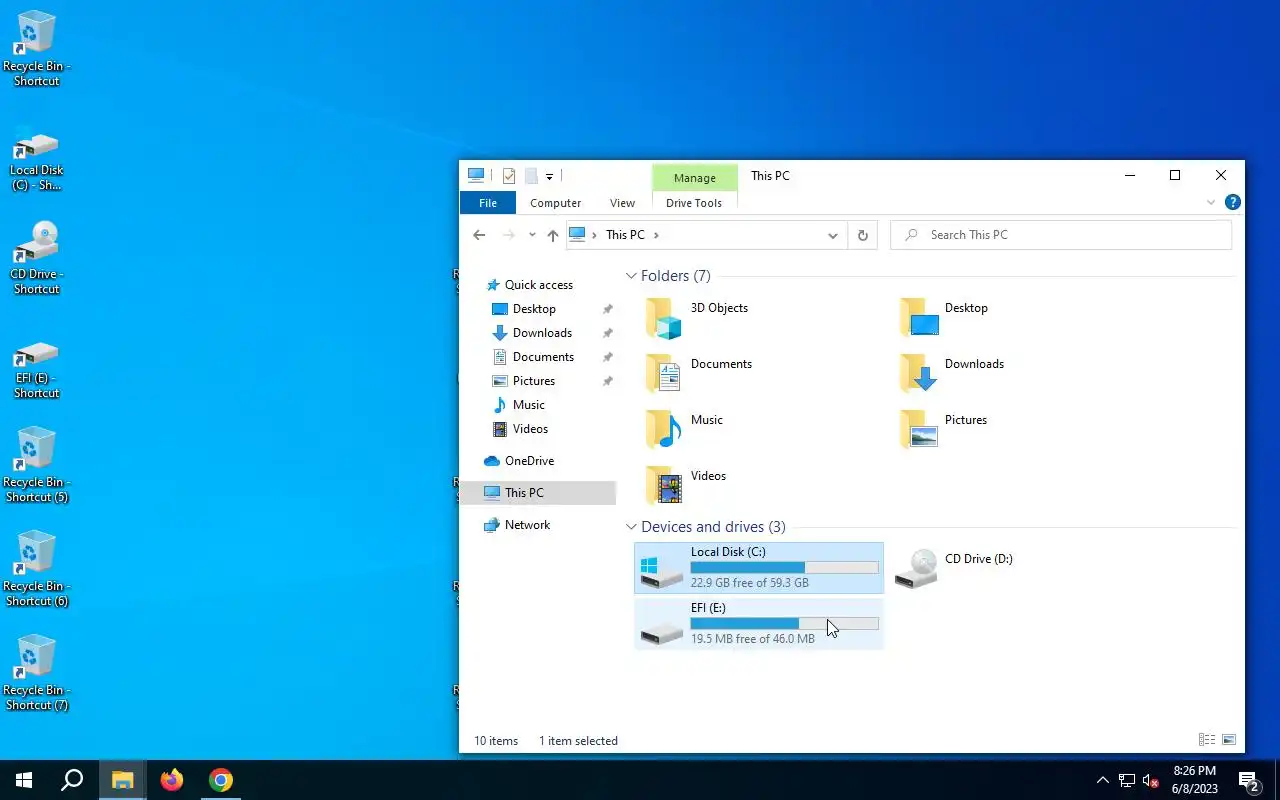Open the notification center icon
Image resolution: width=1280 pixels, height=800 pixels.
(1248, 780)
